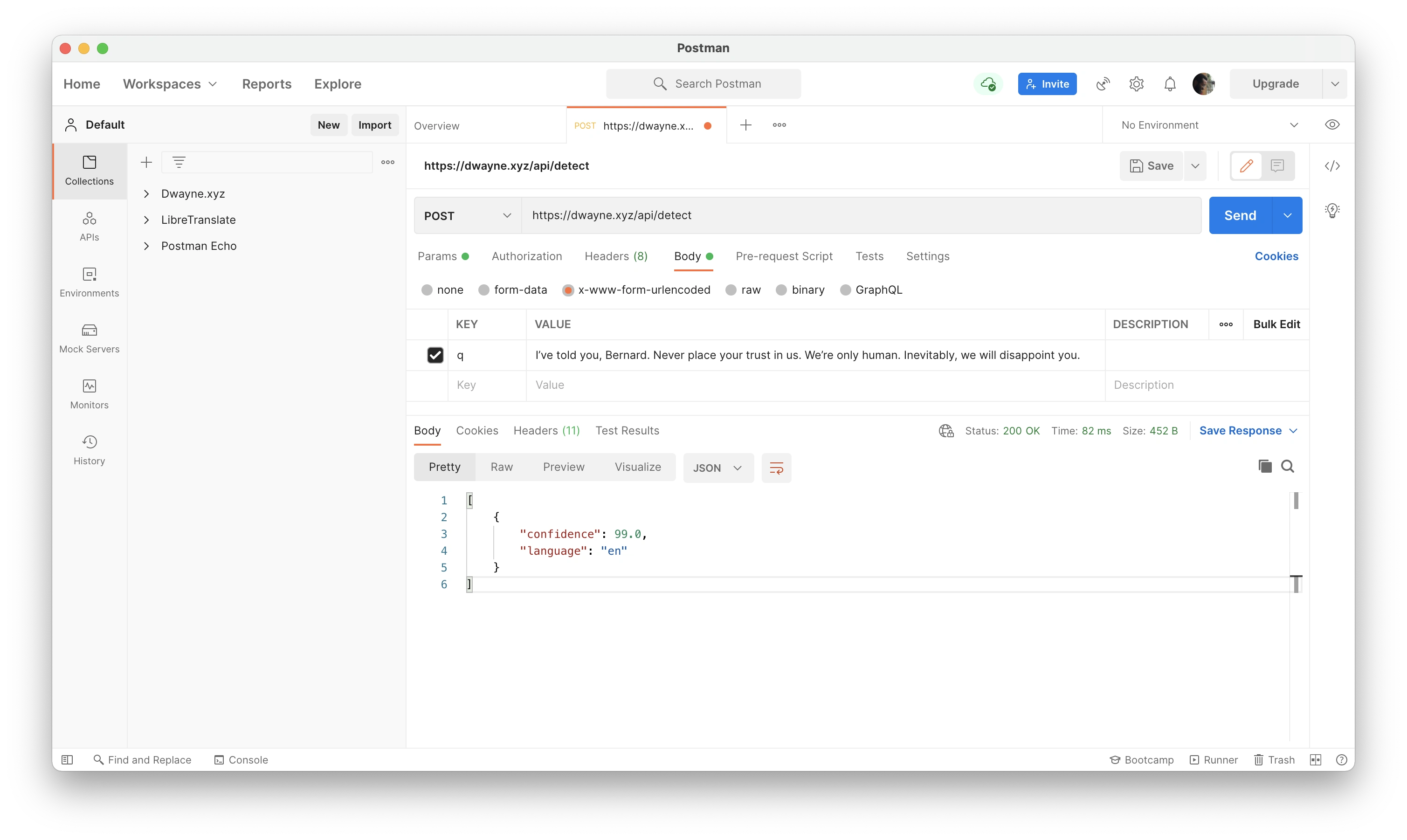The image size is (1407, 840).
Task: Click the Search Postman field
Action: [703, 84]
